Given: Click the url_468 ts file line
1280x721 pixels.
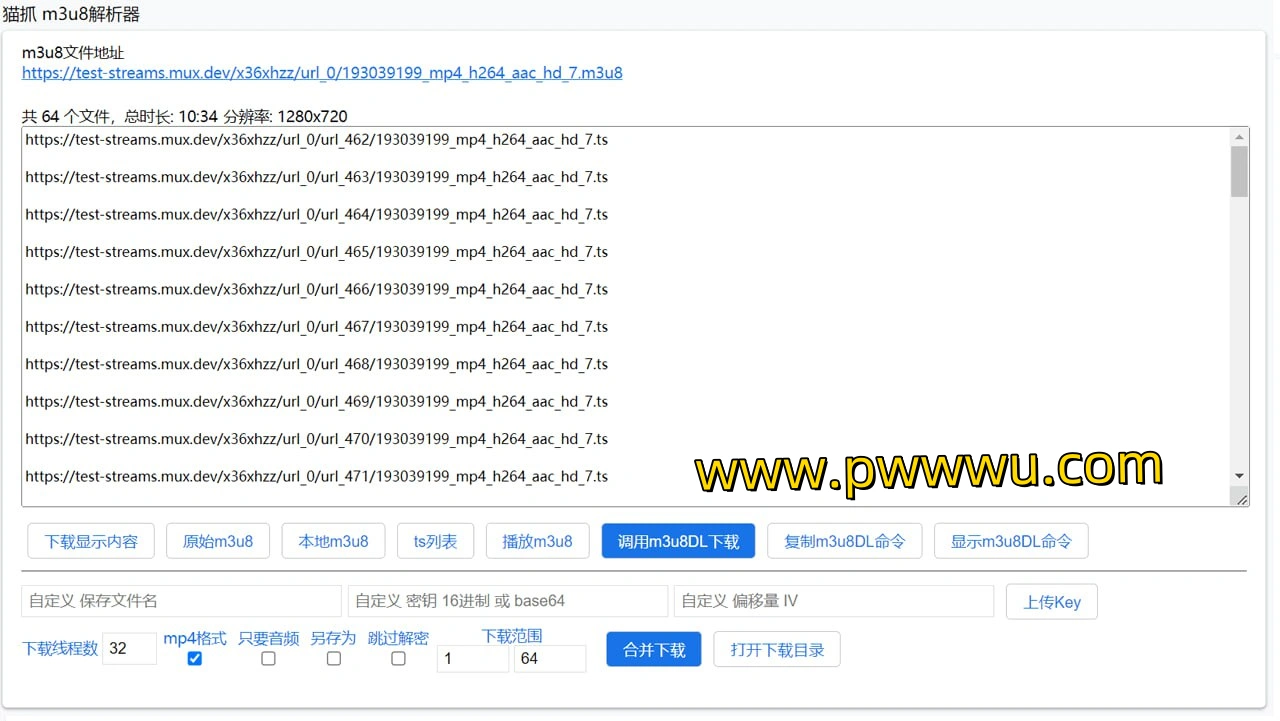Looking at the screenshot, I should [317, 364].
